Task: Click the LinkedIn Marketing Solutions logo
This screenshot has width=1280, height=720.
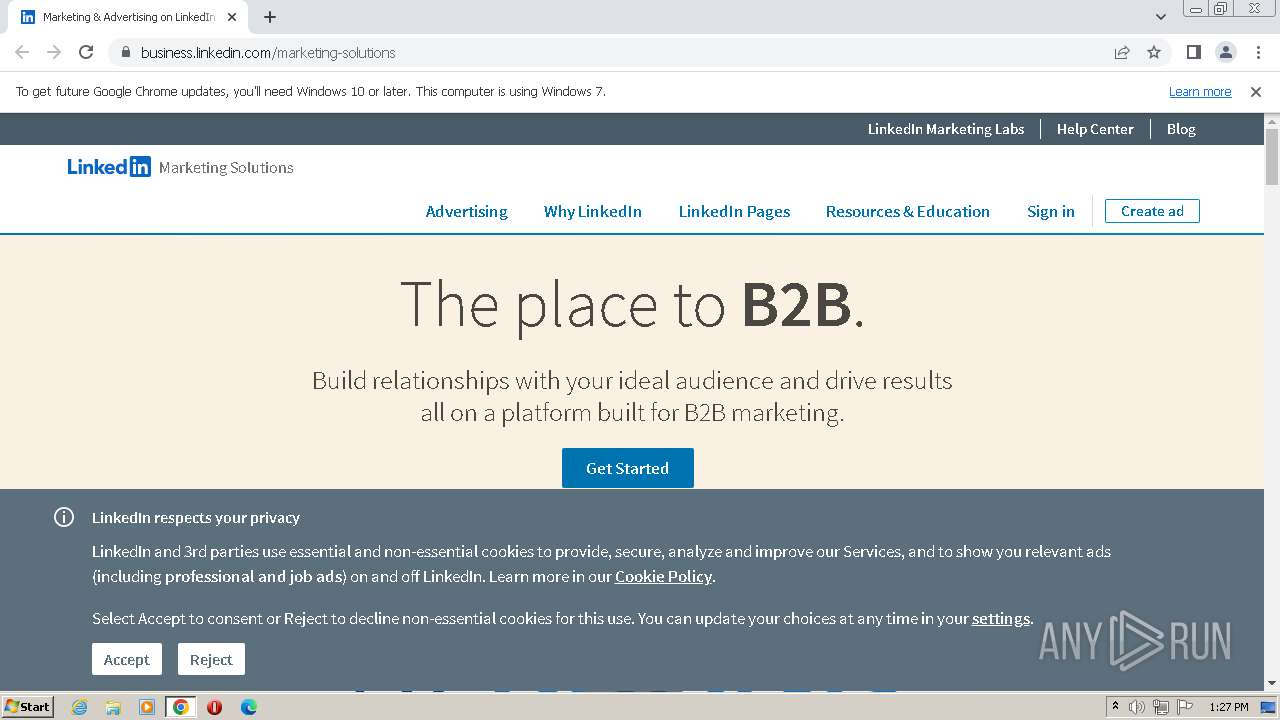Action: [181, 167]
